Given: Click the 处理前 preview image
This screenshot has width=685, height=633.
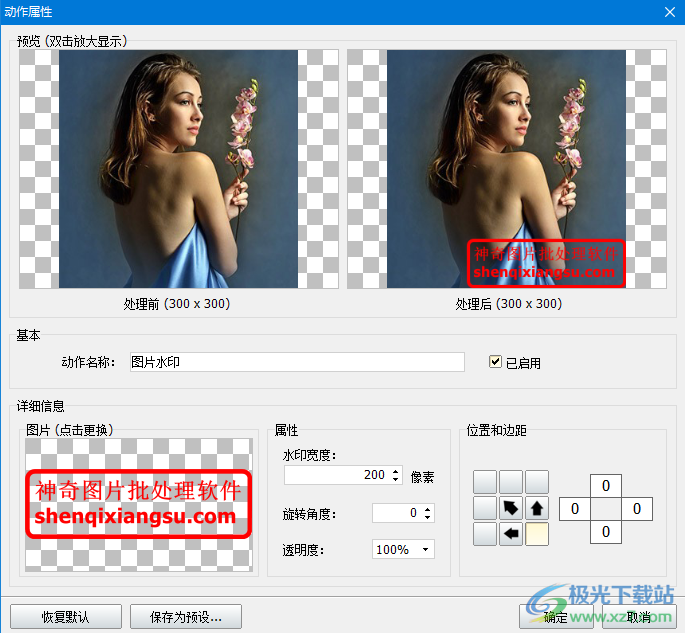Looking at the screenshot, I should click(x=179, y=169).
